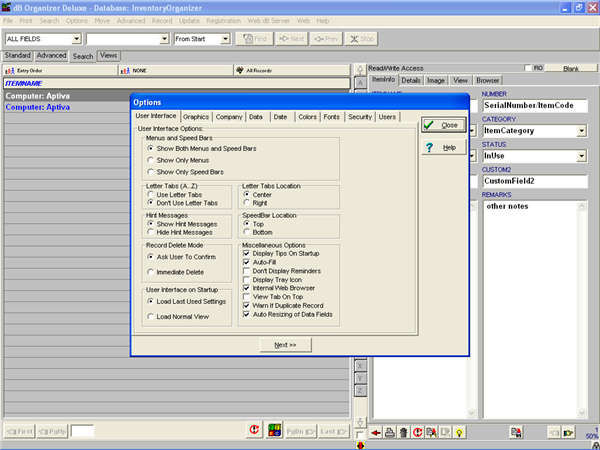Image resolution: width=600 pixels, height=450 pixels.
Task: Switch to the Company options tab
Action: (229, 117)
